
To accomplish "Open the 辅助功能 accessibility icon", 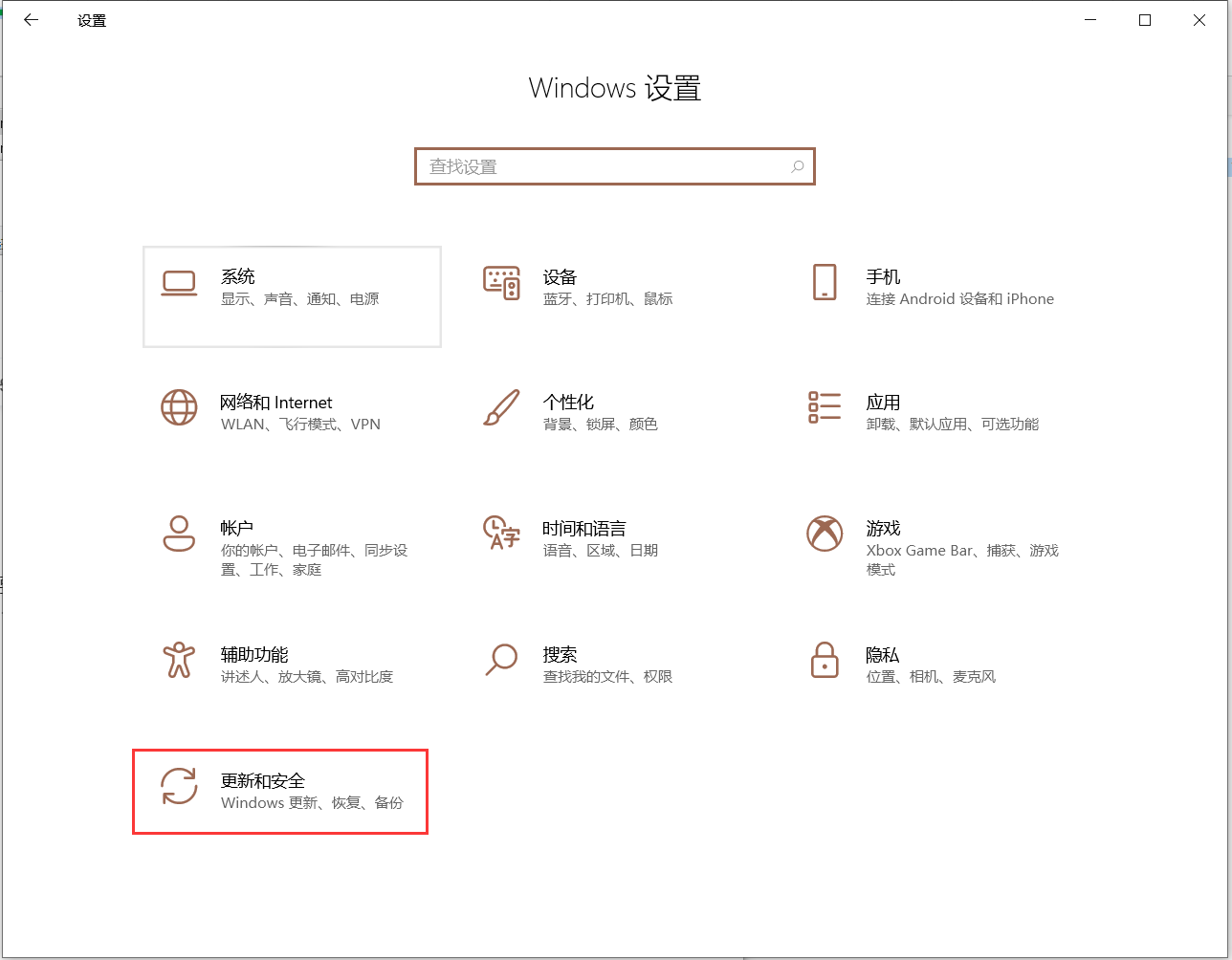I will 179,660.
